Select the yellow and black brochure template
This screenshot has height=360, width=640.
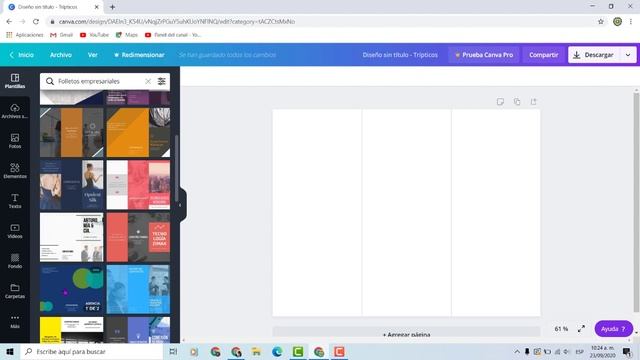click(72, 330)
